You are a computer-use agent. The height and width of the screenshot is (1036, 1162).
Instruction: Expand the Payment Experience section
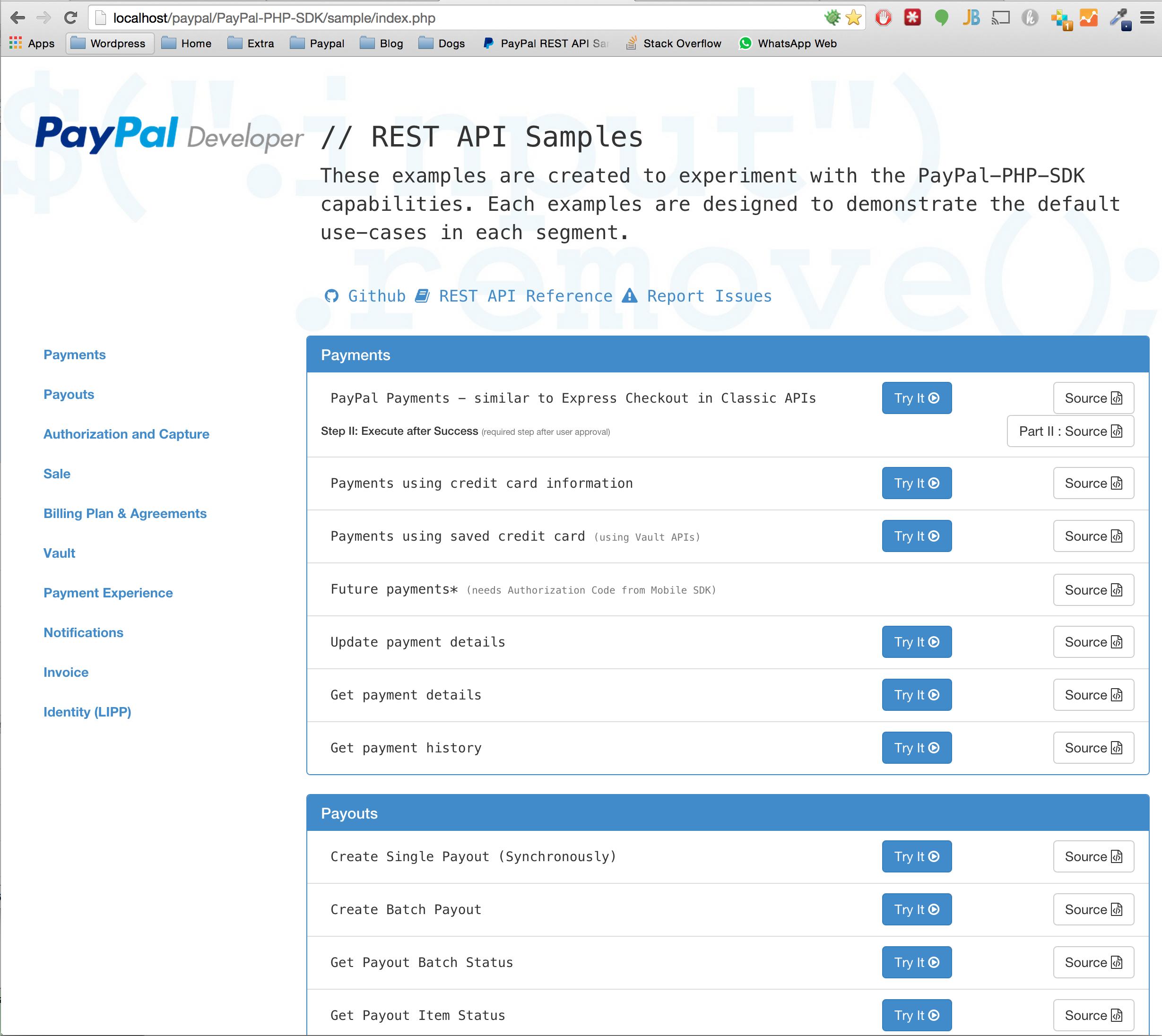click(x=108, y=593)
